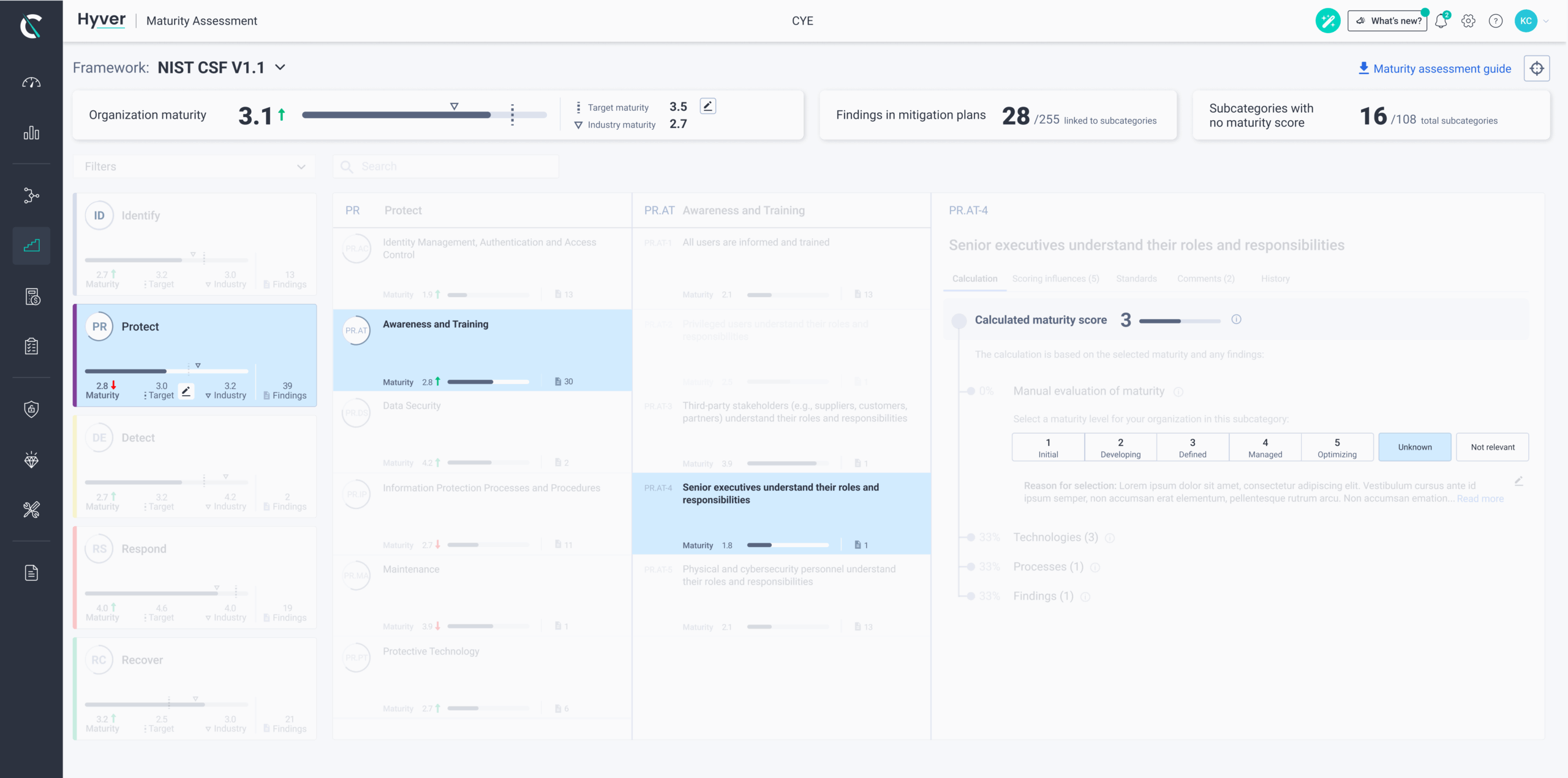Select maturity level 5 Optimizing

pos(1337,447)
